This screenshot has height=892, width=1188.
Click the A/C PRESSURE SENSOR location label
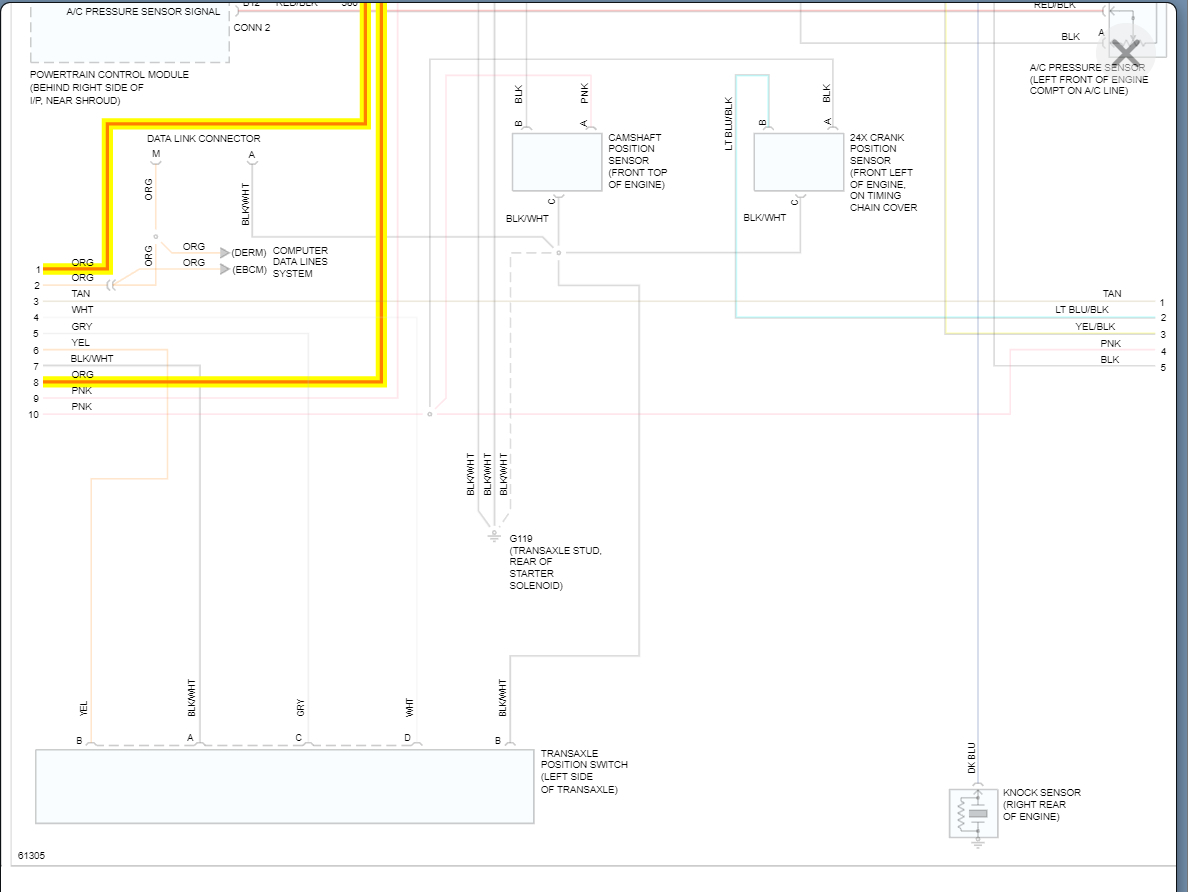pos(1089,79)
